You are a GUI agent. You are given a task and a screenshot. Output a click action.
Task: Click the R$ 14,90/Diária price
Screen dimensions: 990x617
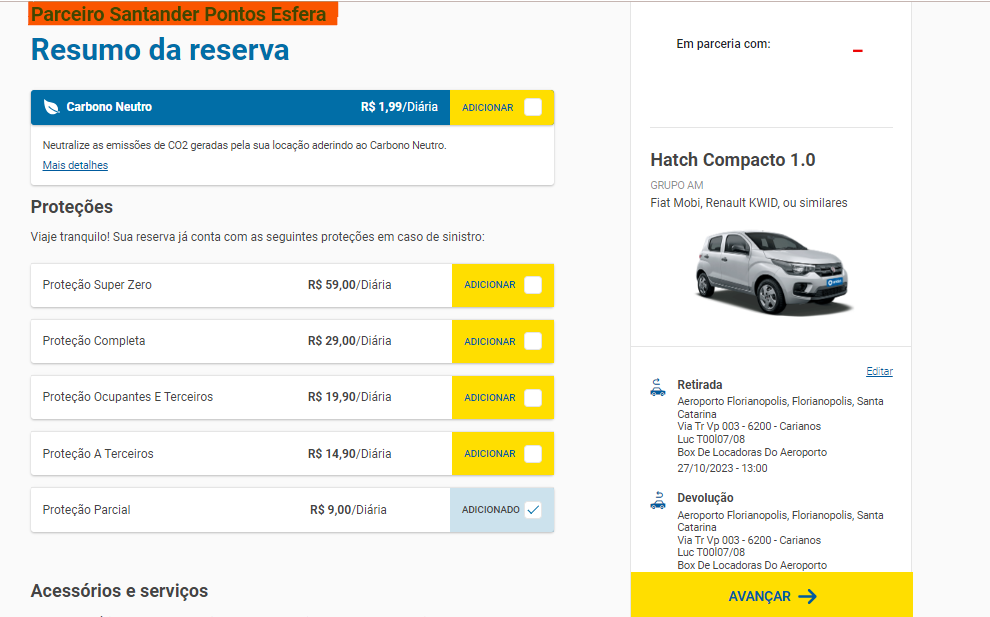click(x=349, y=453)
